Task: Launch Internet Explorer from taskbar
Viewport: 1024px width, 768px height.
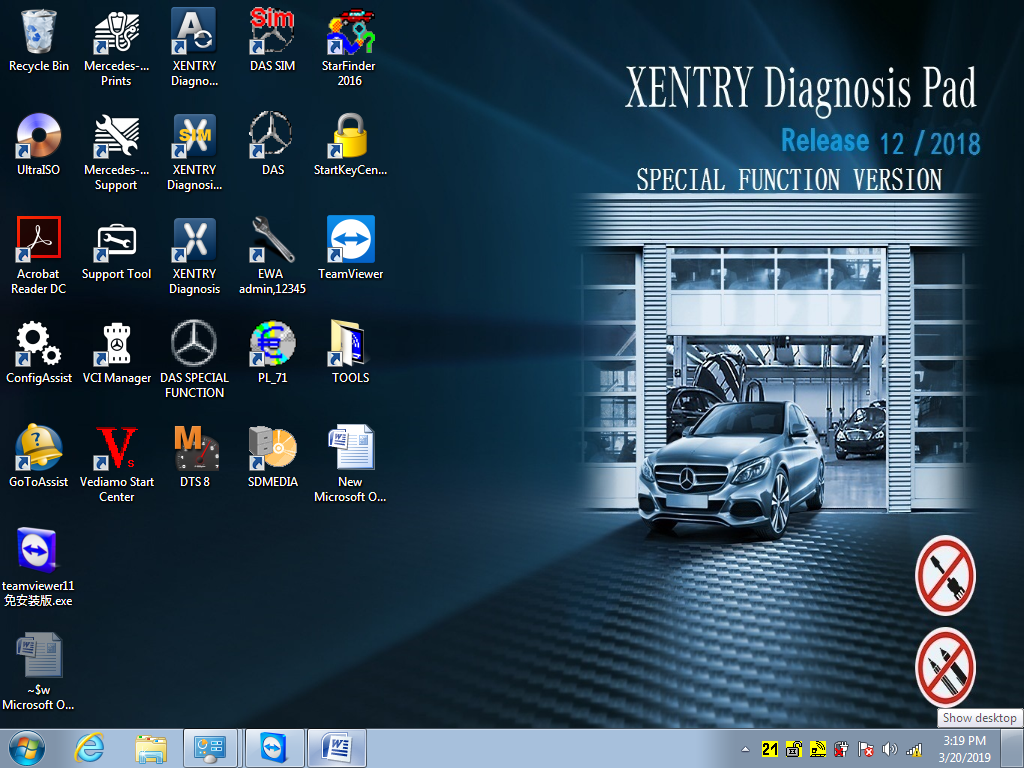Action: 89,748
